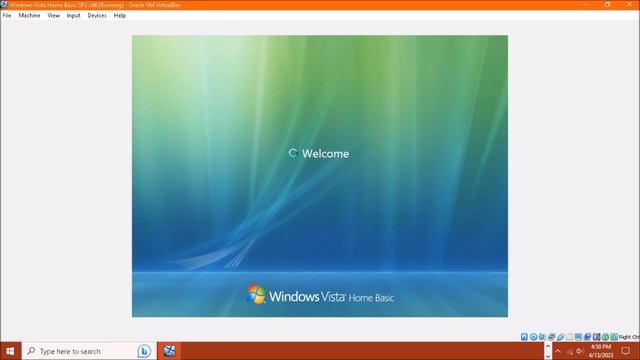Click the volume icon in system tray
The width and height of the screenshot is (640, 360).
(579, 351)
